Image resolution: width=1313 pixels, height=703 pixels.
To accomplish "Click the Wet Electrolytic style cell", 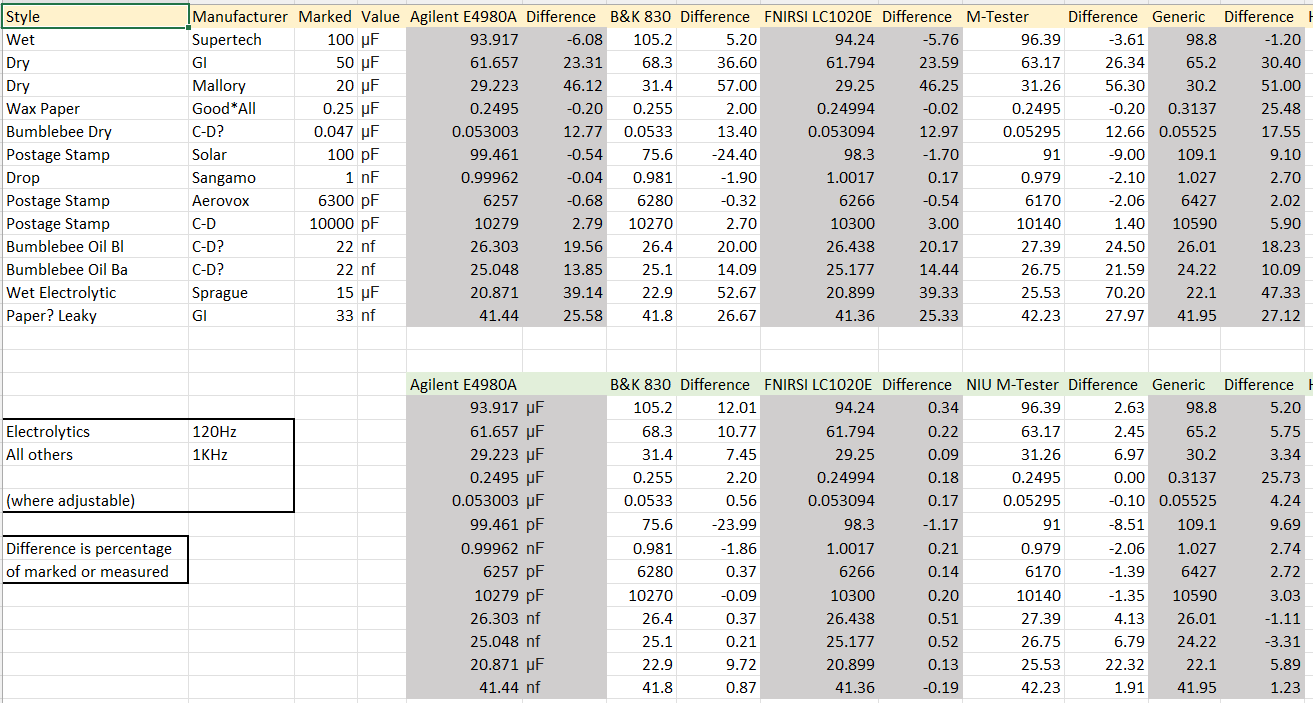I will (x=95, y=293).
